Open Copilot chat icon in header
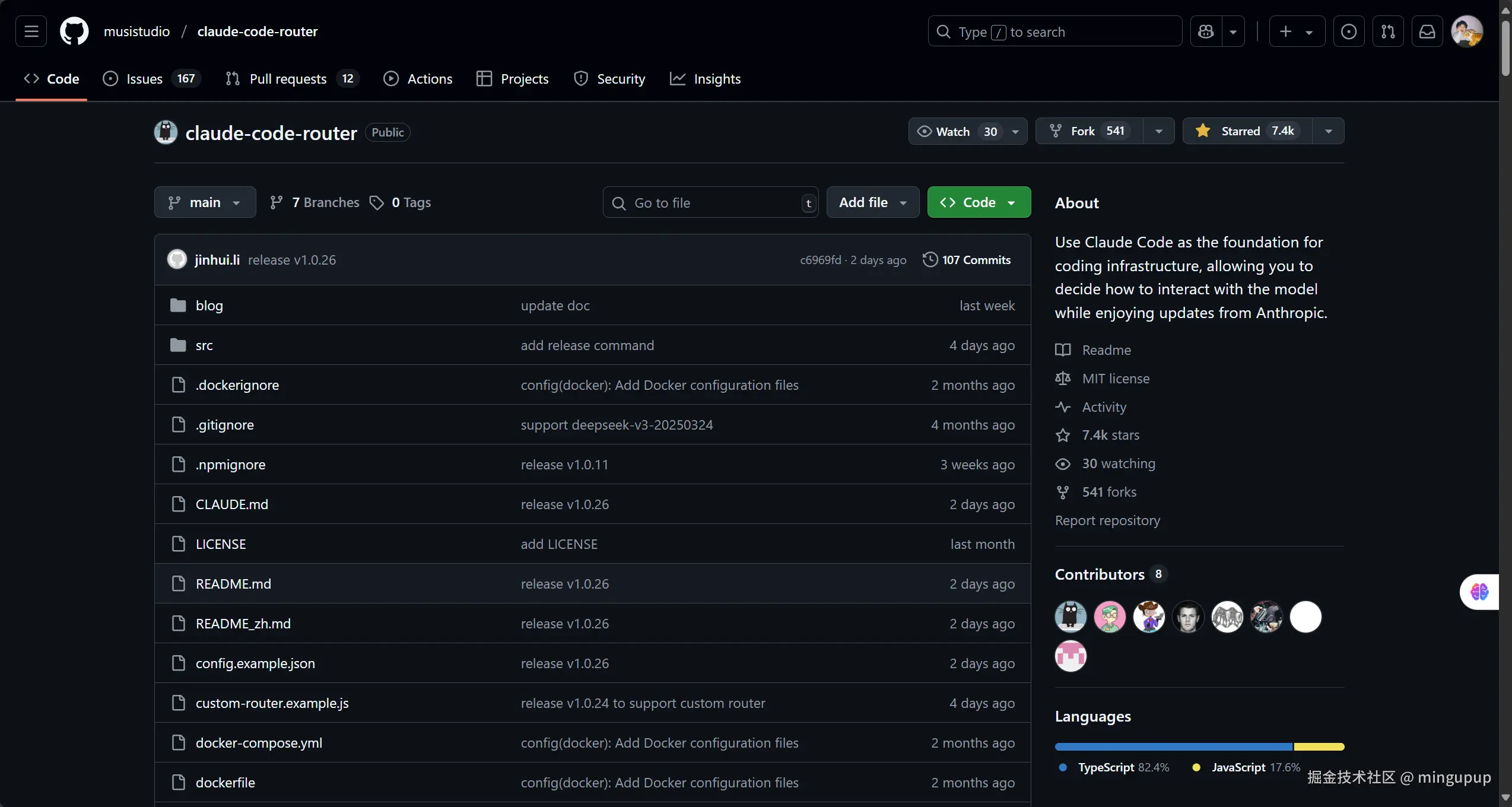1512x807 pixels. tap(1206, 31)
